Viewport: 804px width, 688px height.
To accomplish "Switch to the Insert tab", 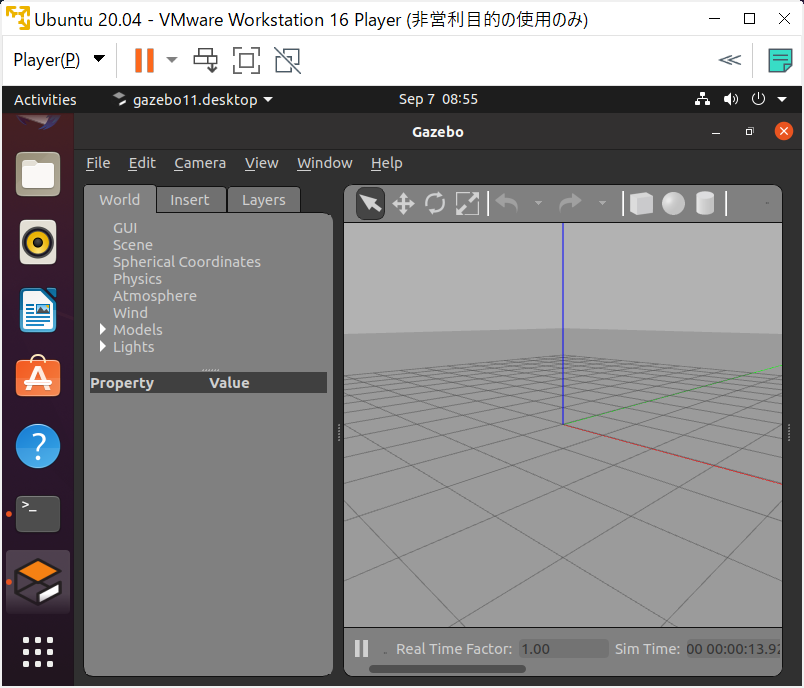I will tap(190, 200).
